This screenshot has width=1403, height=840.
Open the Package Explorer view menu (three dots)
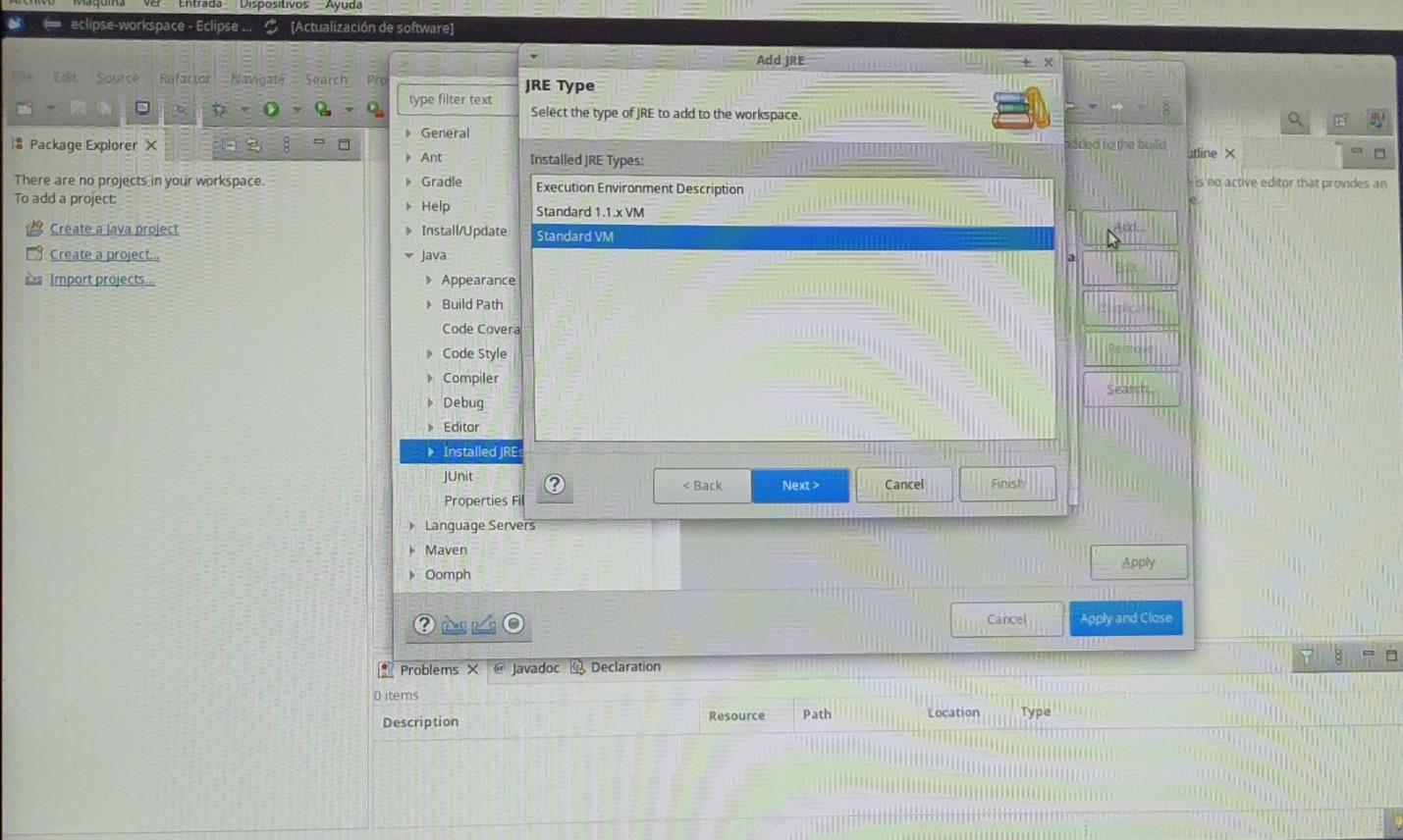287,144
